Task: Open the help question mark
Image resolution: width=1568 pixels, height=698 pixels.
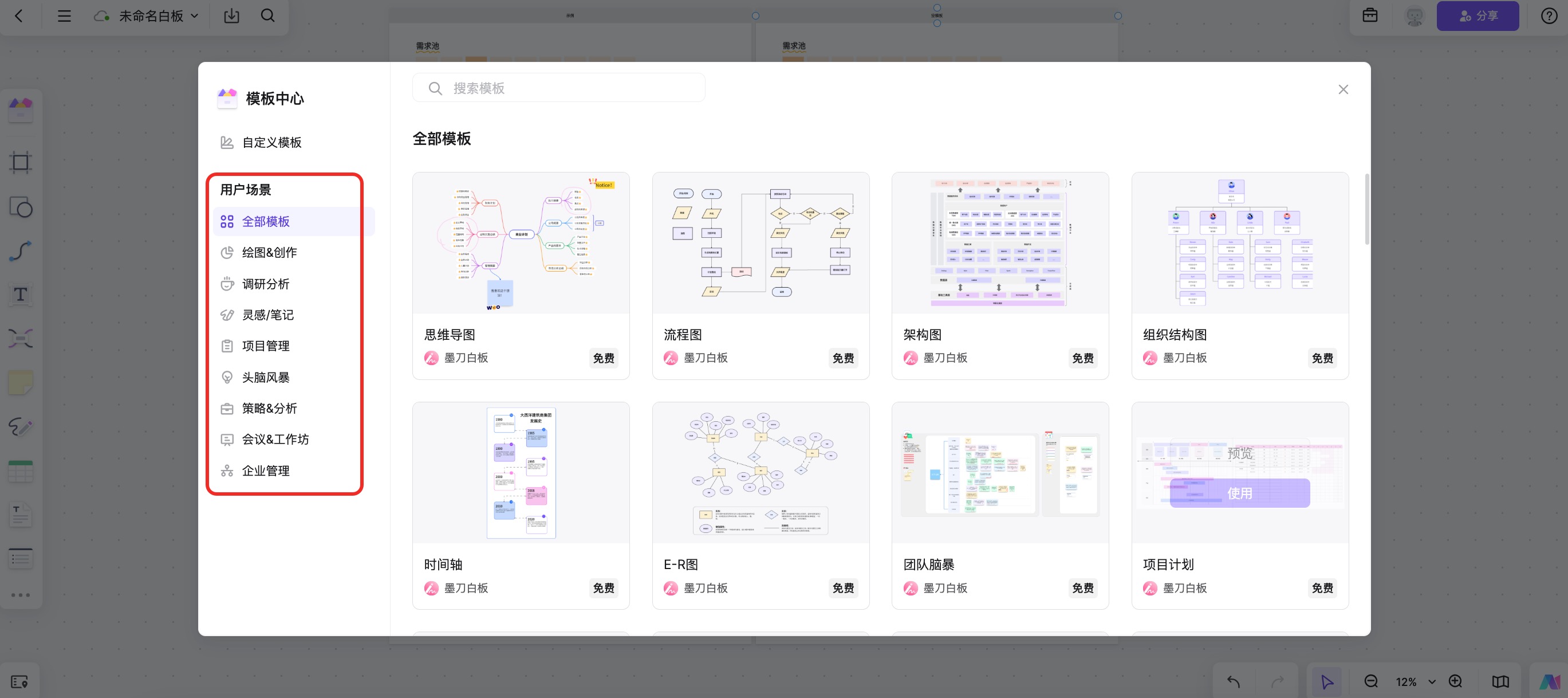Action: 1549,16
